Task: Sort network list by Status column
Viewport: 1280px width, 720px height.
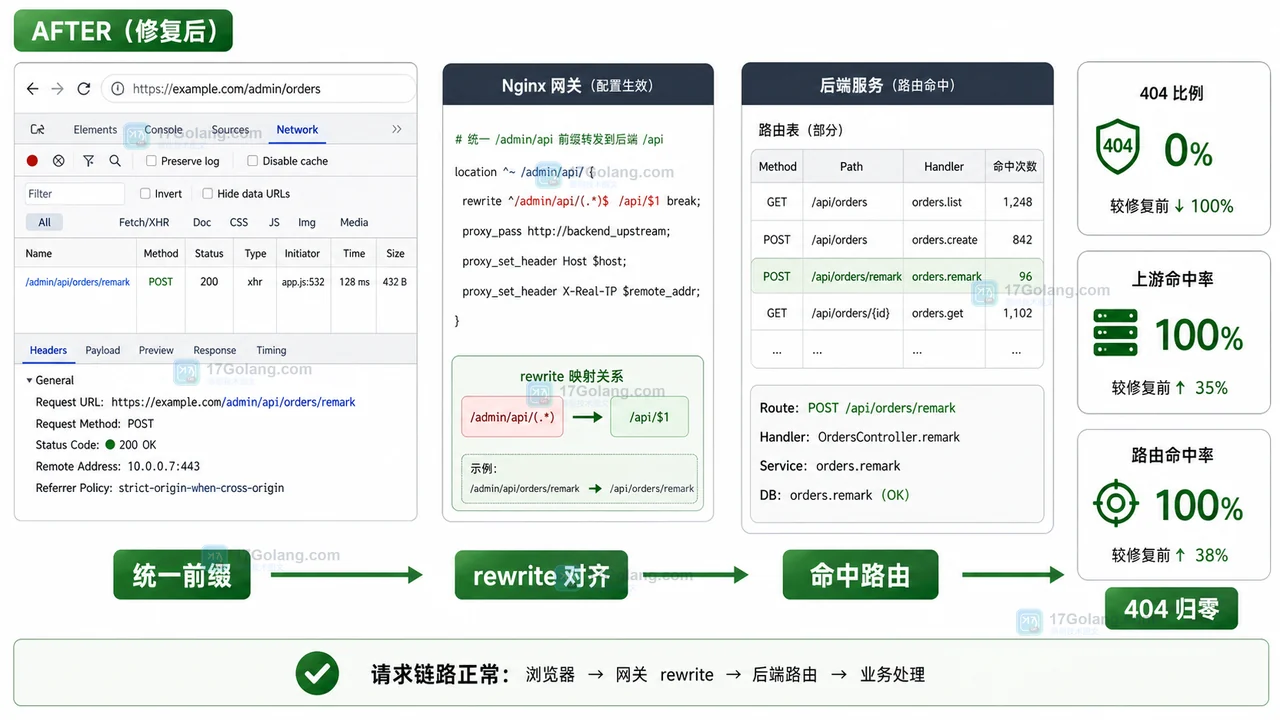Action: tap(209, 254)
